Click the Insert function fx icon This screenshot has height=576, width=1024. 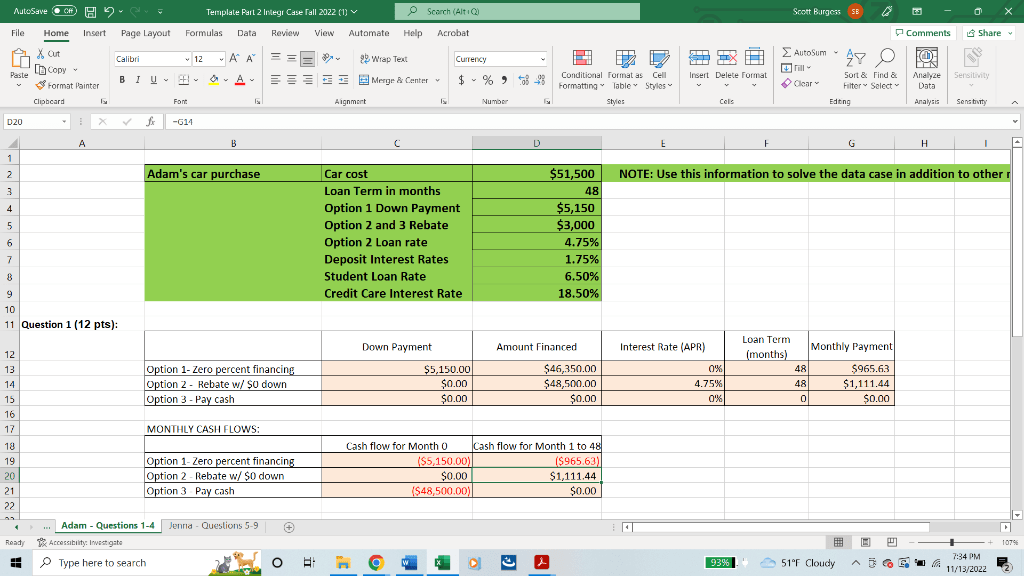tap(150, 121)
